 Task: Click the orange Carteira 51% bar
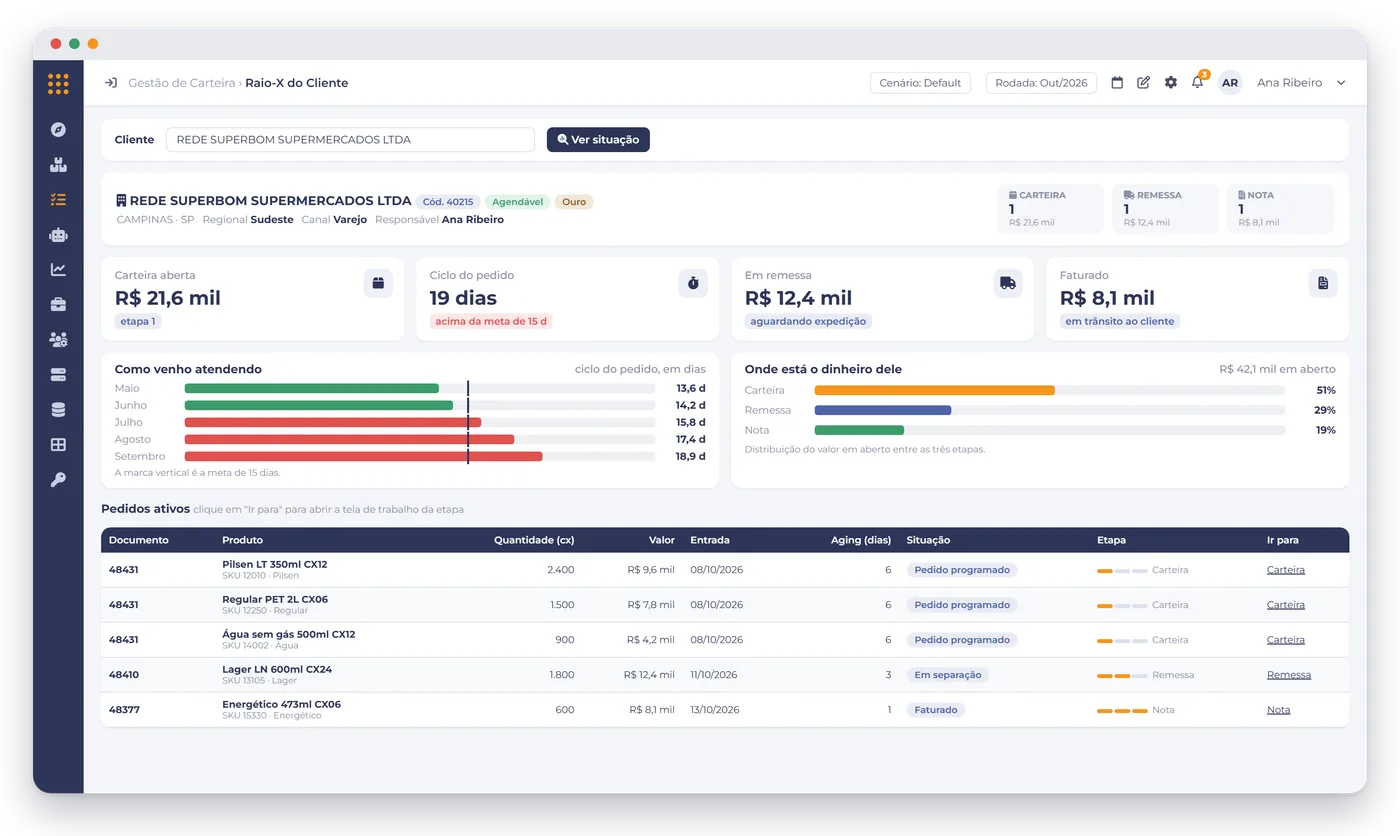point(935,390)
